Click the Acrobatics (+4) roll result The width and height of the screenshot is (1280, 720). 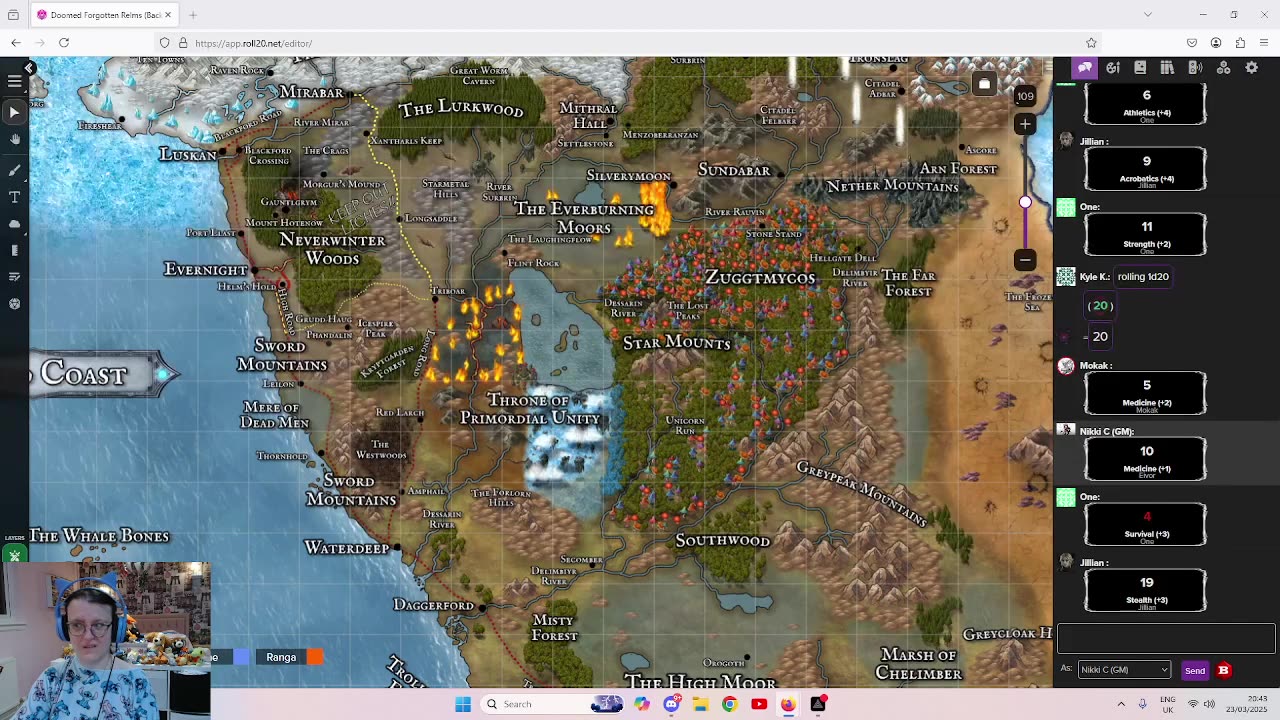pos(1146,169)
